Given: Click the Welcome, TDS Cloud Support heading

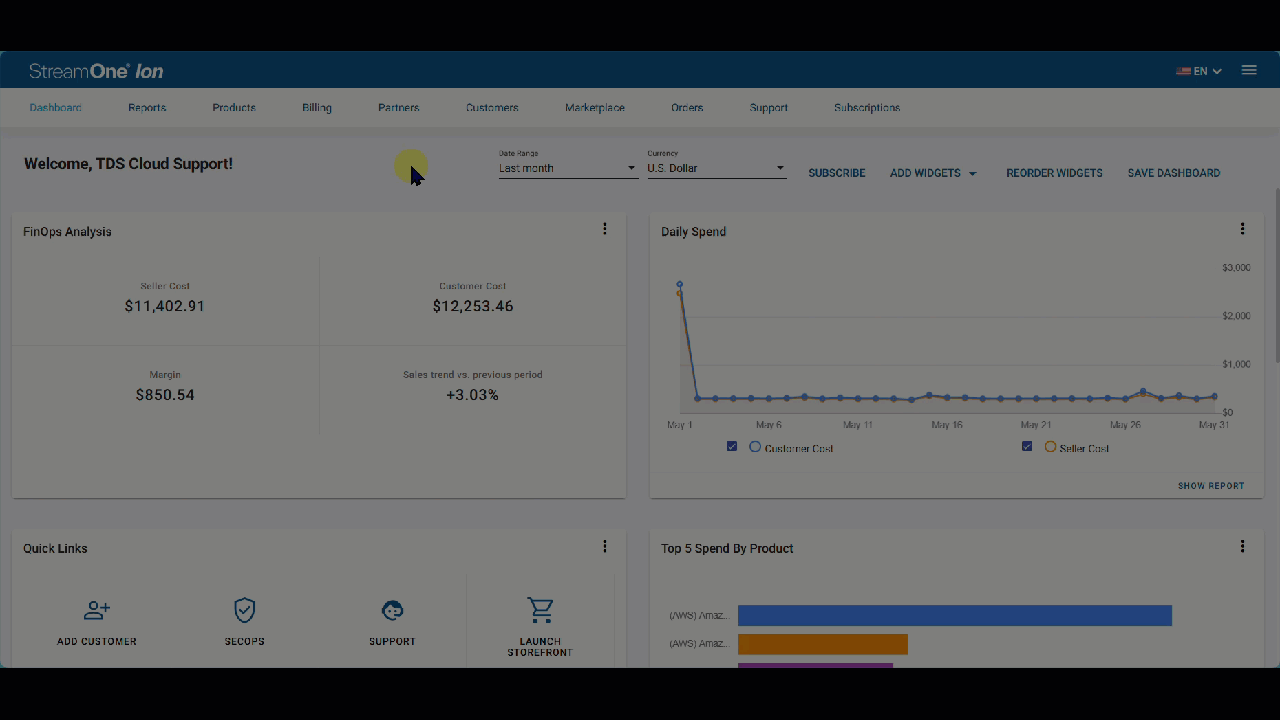Looking at the screenshot, I should click(x=128, y=164).
